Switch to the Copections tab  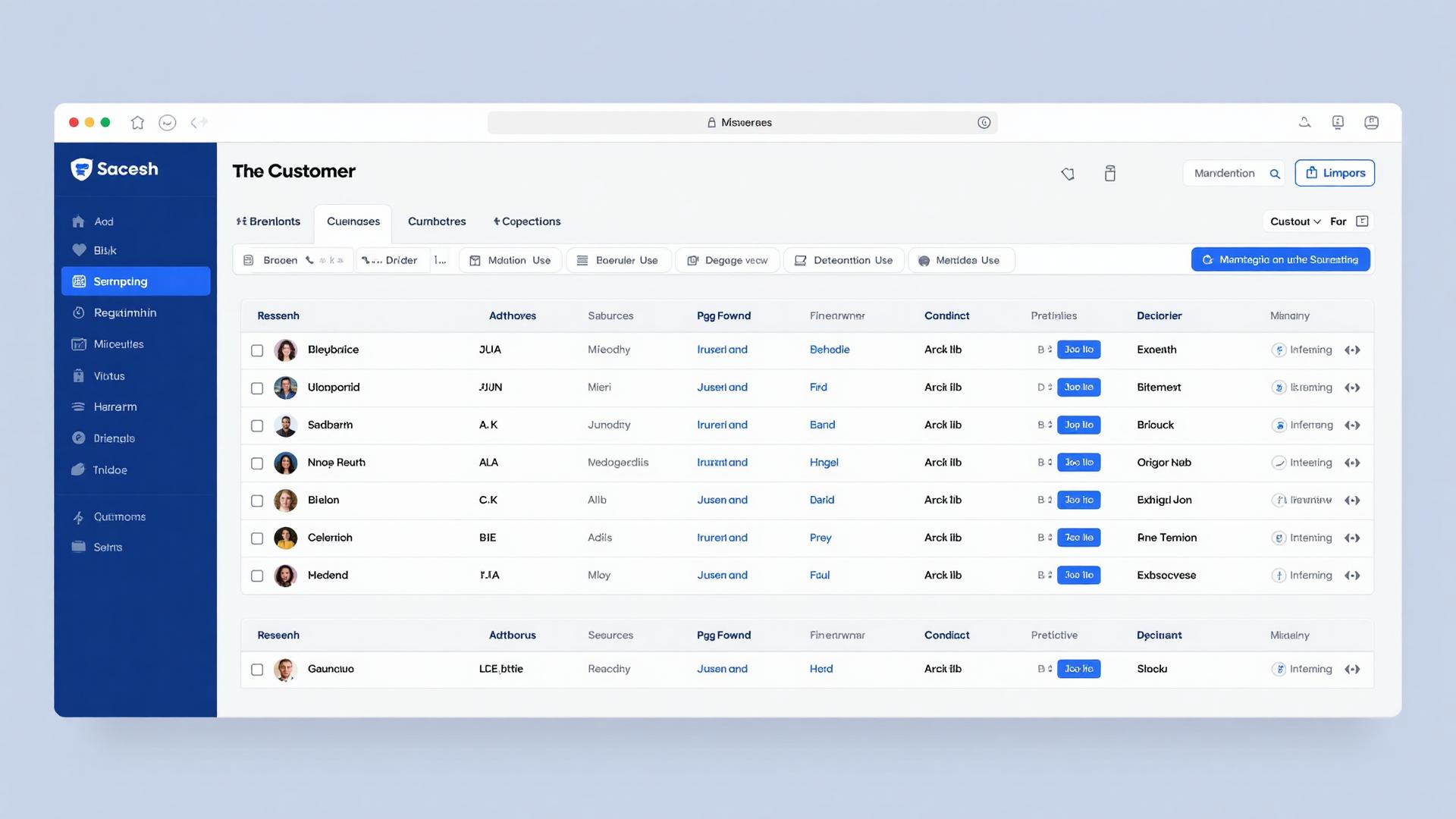tap(527, 221)
